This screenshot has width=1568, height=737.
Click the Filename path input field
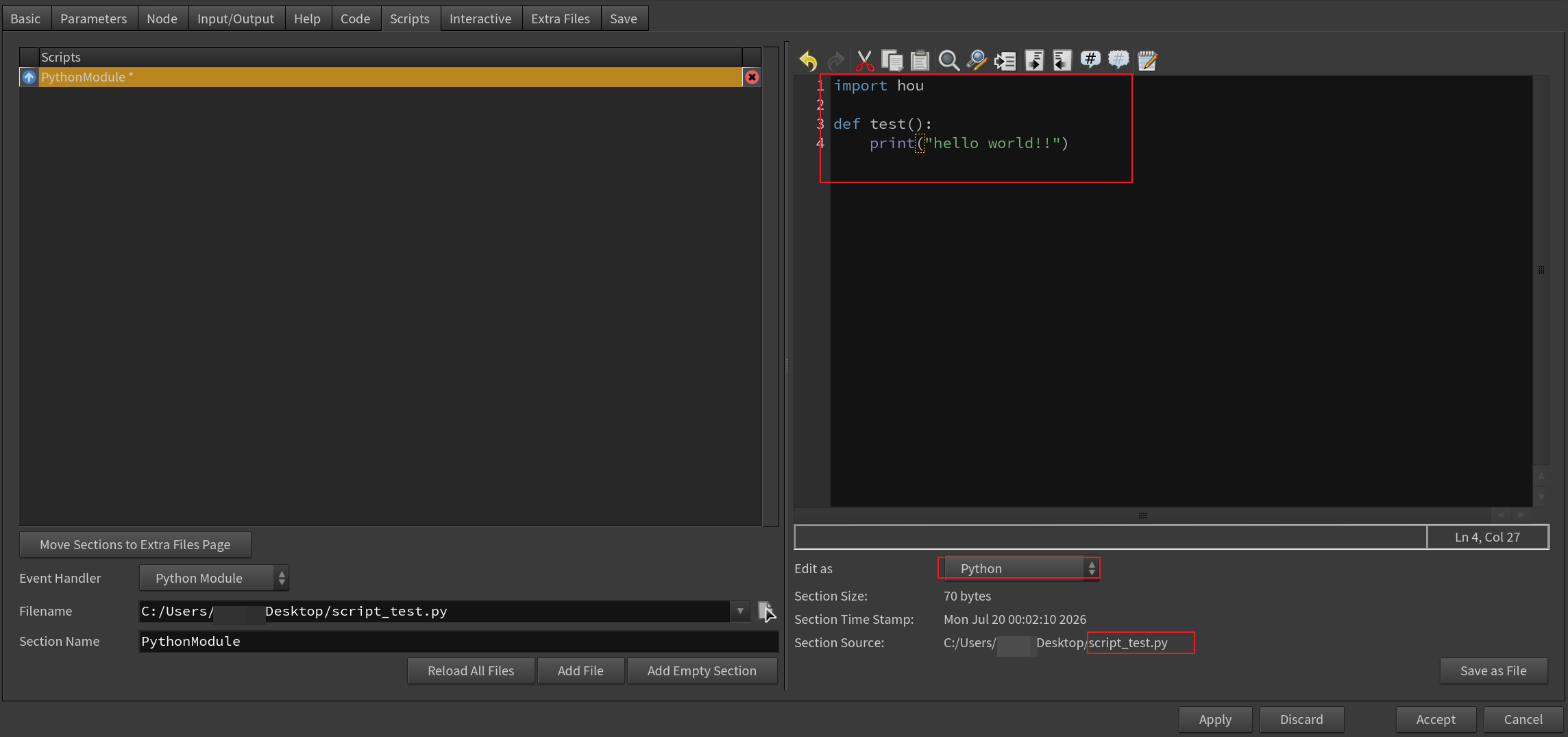[434, 611]
